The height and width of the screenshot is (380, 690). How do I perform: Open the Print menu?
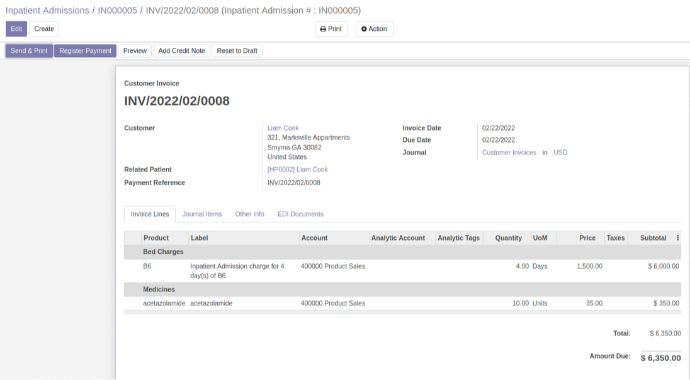coord(331,29)
